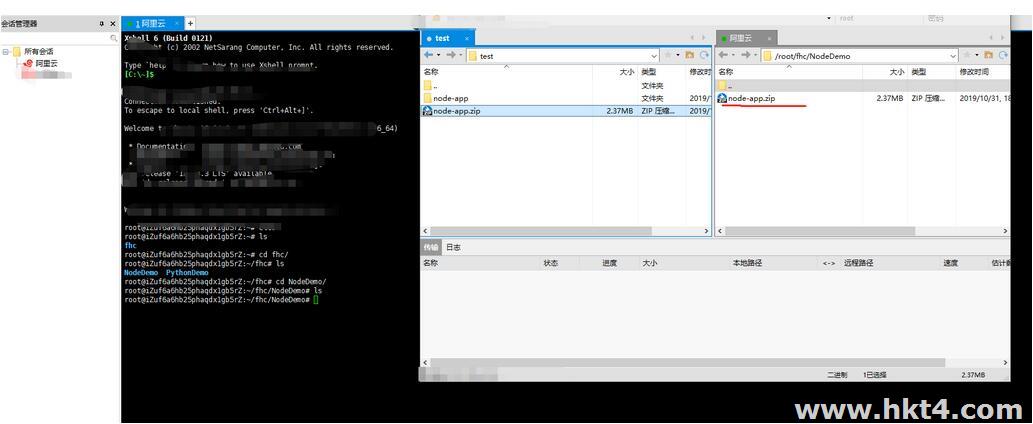The width and height of the screenshot is (1033, 424).
Task: Add a new Xshell tab with plus button
Action: 190,23
